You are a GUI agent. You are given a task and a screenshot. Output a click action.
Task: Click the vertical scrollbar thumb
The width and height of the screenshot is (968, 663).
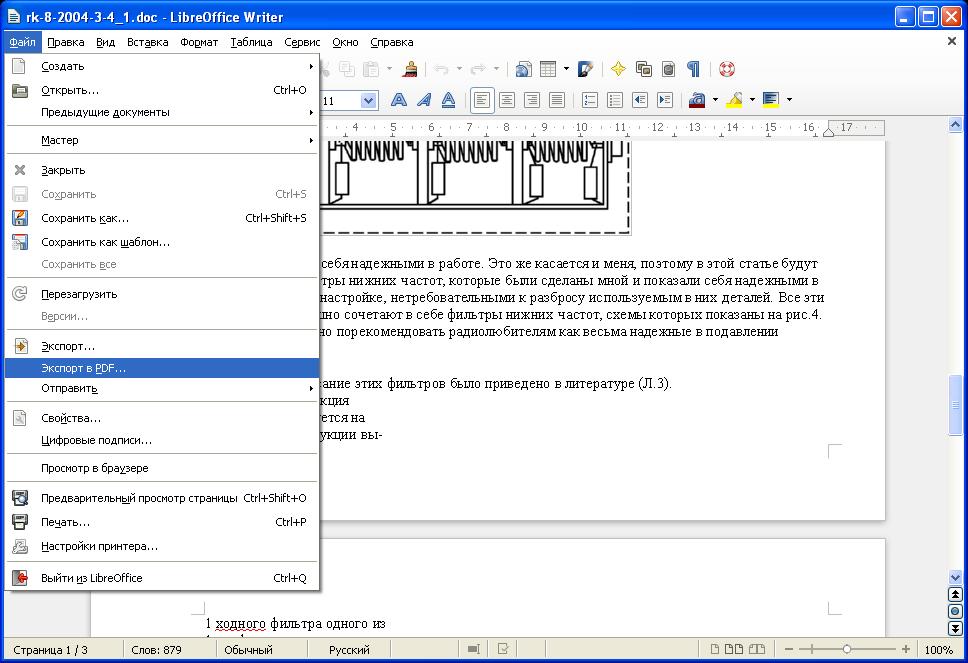click(x=955, y=405)
